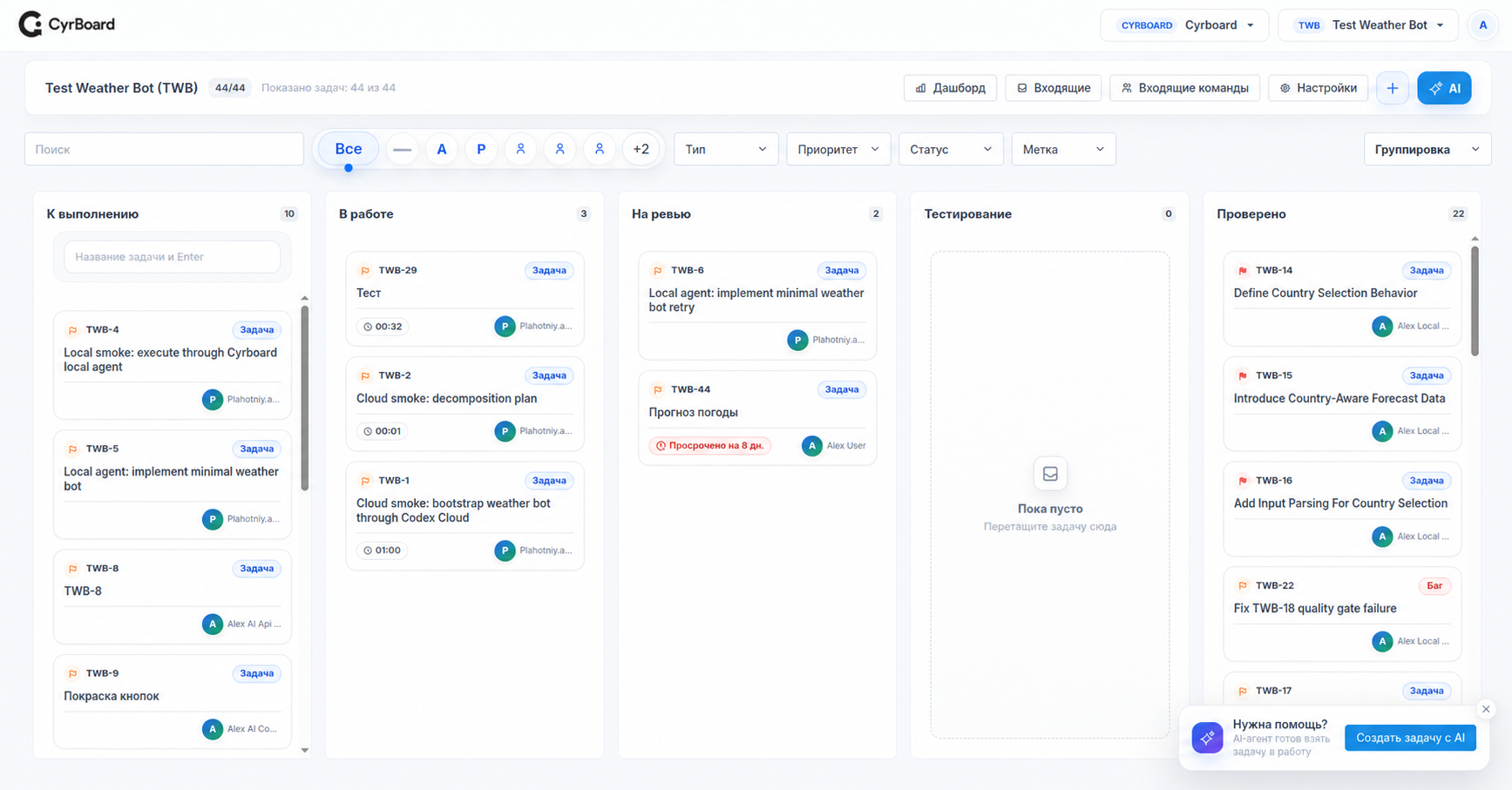Open the user avatar A menu
1512x790 pixels.
(x=1482, y=25)
